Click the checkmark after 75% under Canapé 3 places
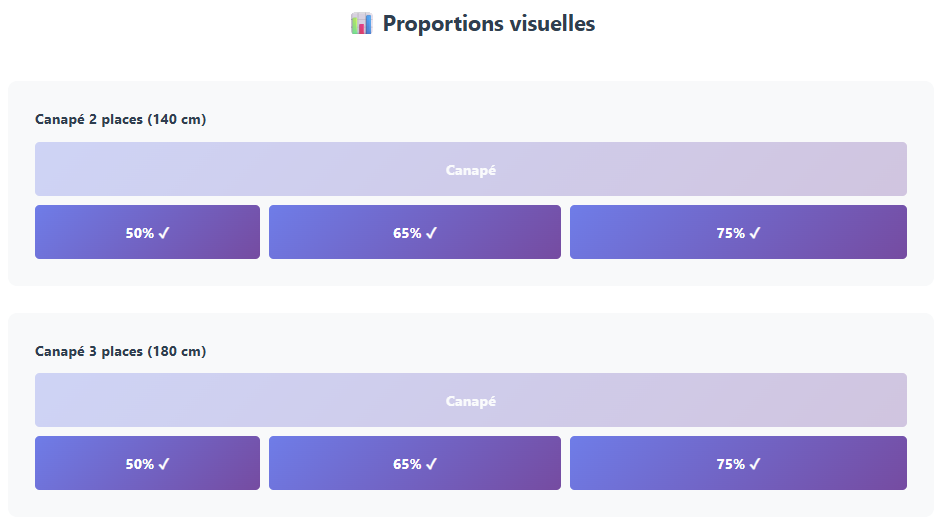943x526 pixels. (x=755, y=464)
